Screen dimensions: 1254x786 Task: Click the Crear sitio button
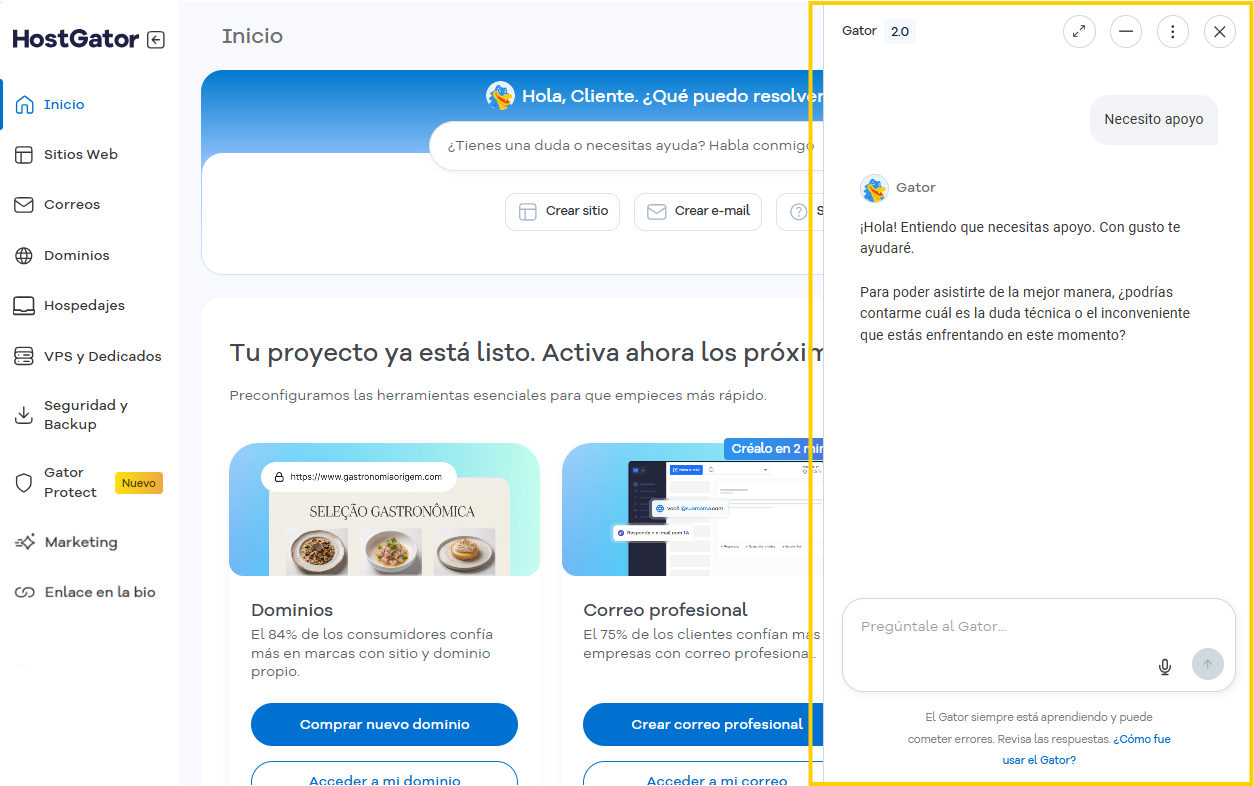pos(563,212)
